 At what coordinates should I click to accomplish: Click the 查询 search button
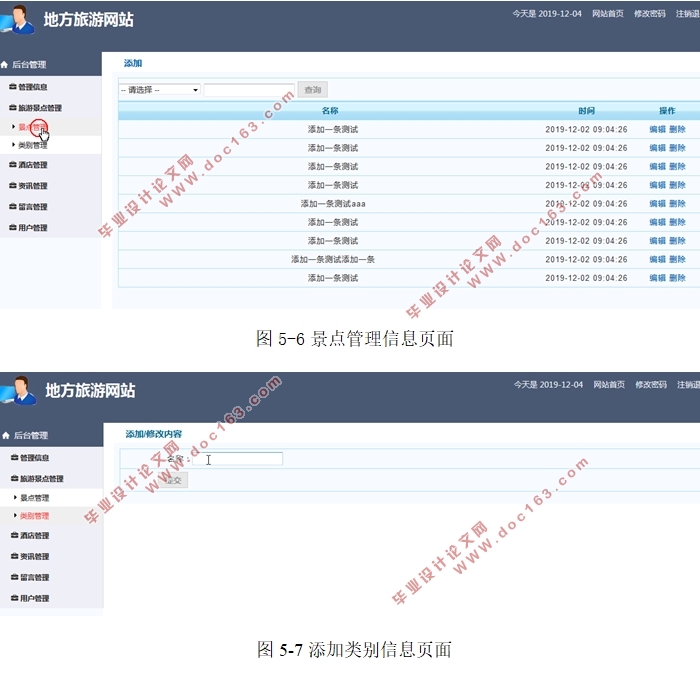click(312, 90)
